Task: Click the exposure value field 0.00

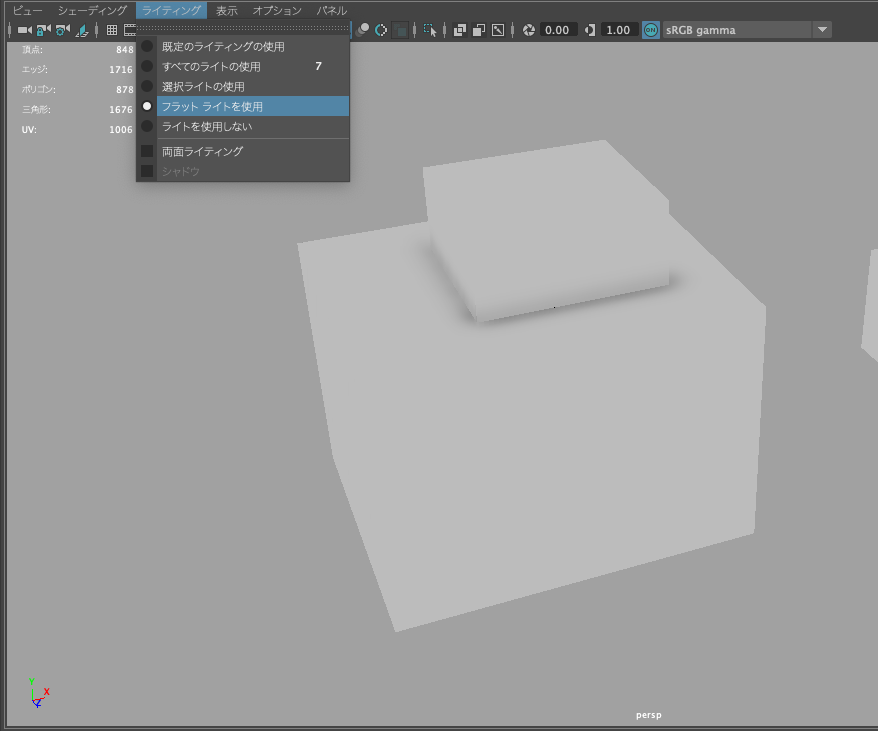Action: 557,30
